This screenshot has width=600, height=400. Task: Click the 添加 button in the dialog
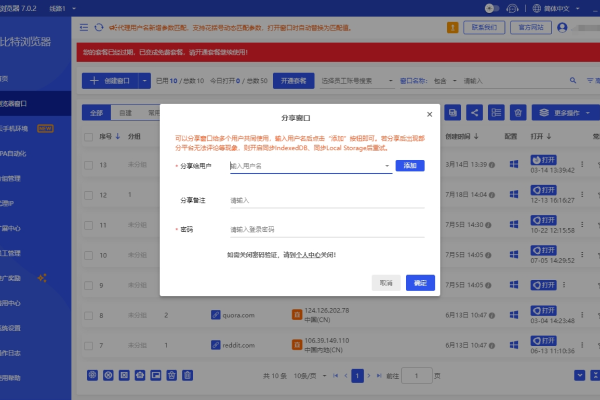410,165
